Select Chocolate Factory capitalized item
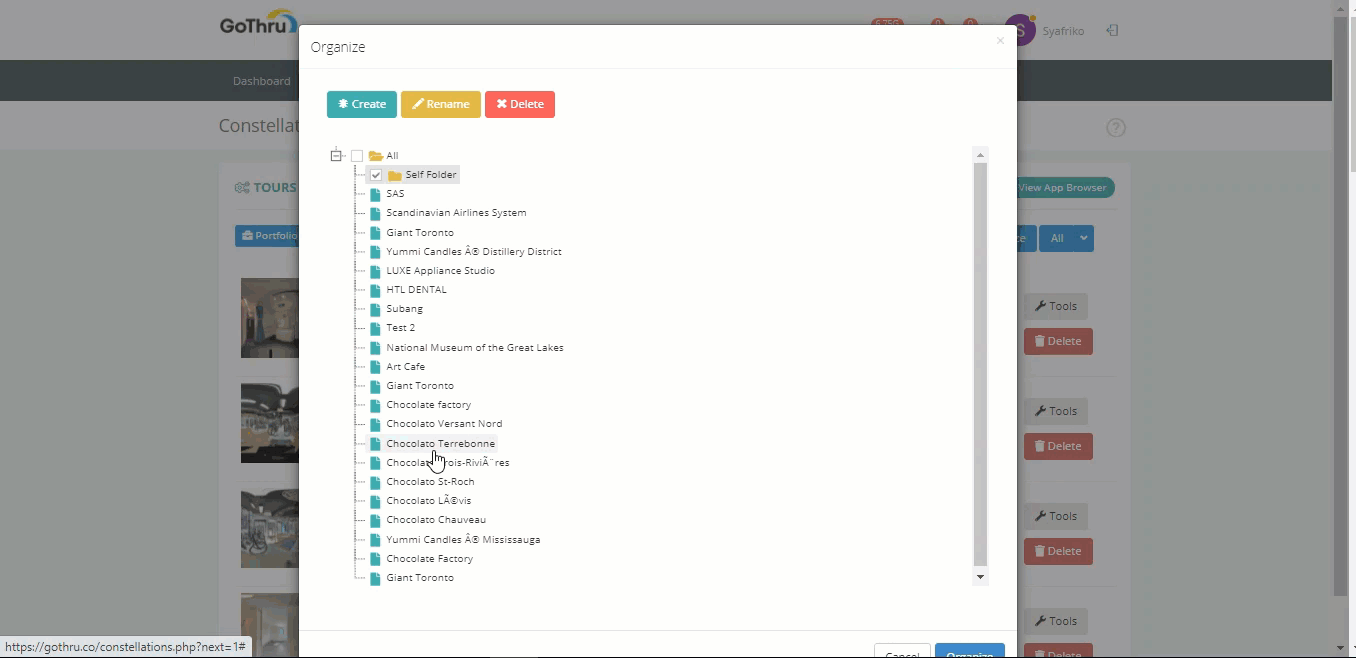1356x658 pixels. [429, 559]
